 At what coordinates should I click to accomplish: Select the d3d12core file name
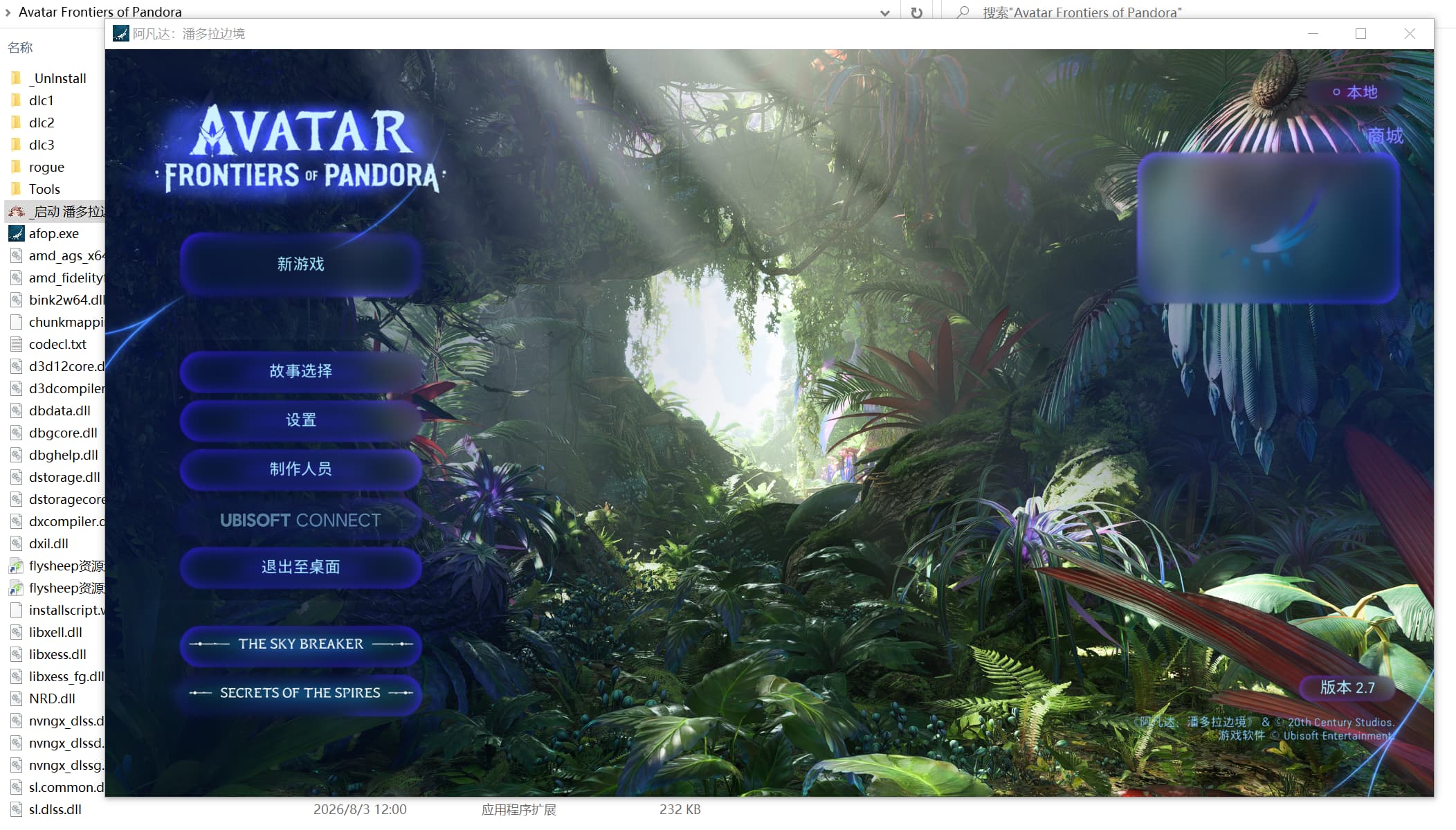coord(67,366)
